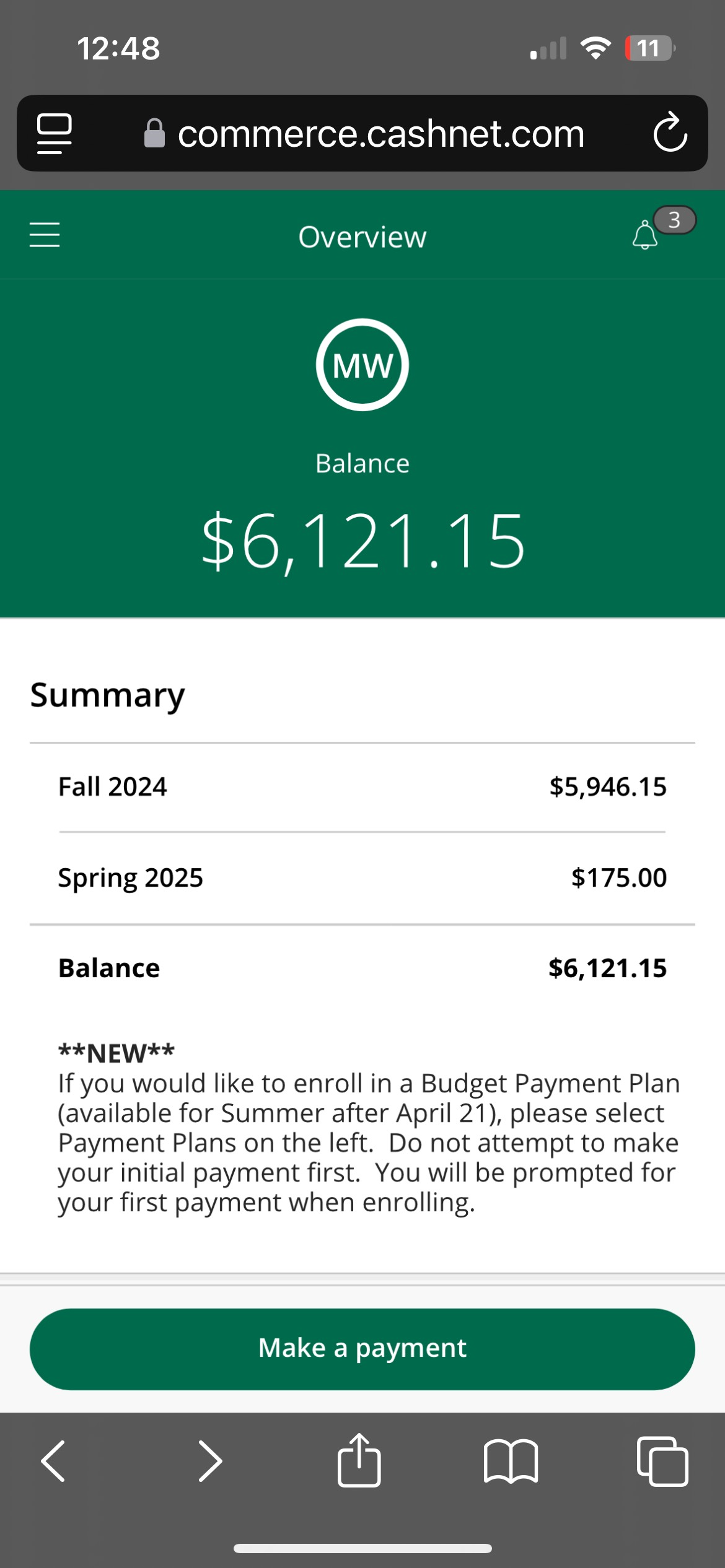Go forward using Safari forward arrow

coord(209,1461)
